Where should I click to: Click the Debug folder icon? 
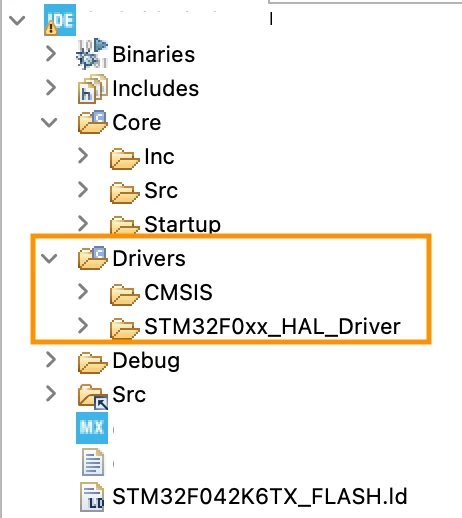[x=93, y=362]
